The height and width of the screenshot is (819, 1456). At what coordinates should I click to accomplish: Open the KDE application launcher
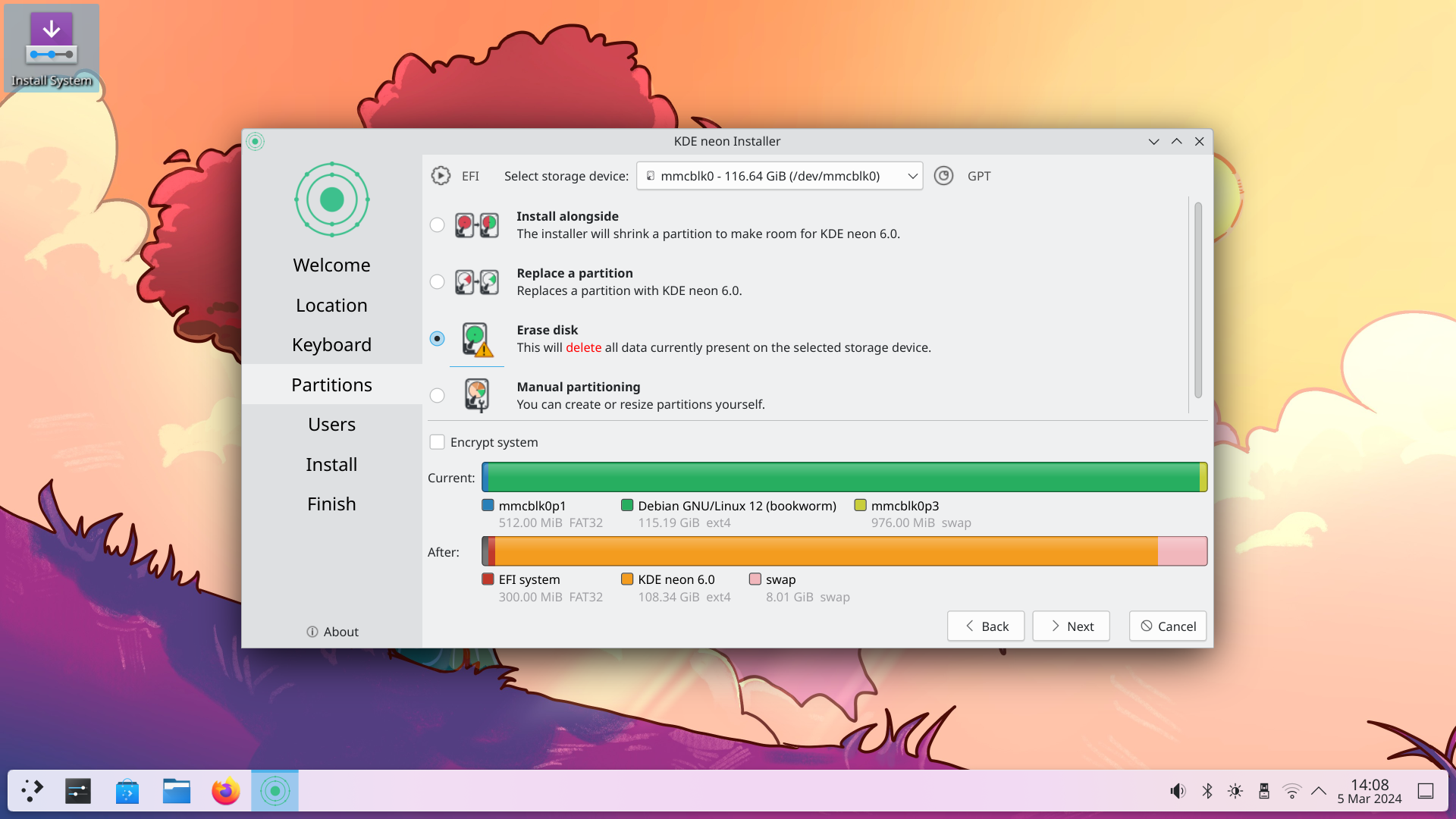(x=32, y=791)
